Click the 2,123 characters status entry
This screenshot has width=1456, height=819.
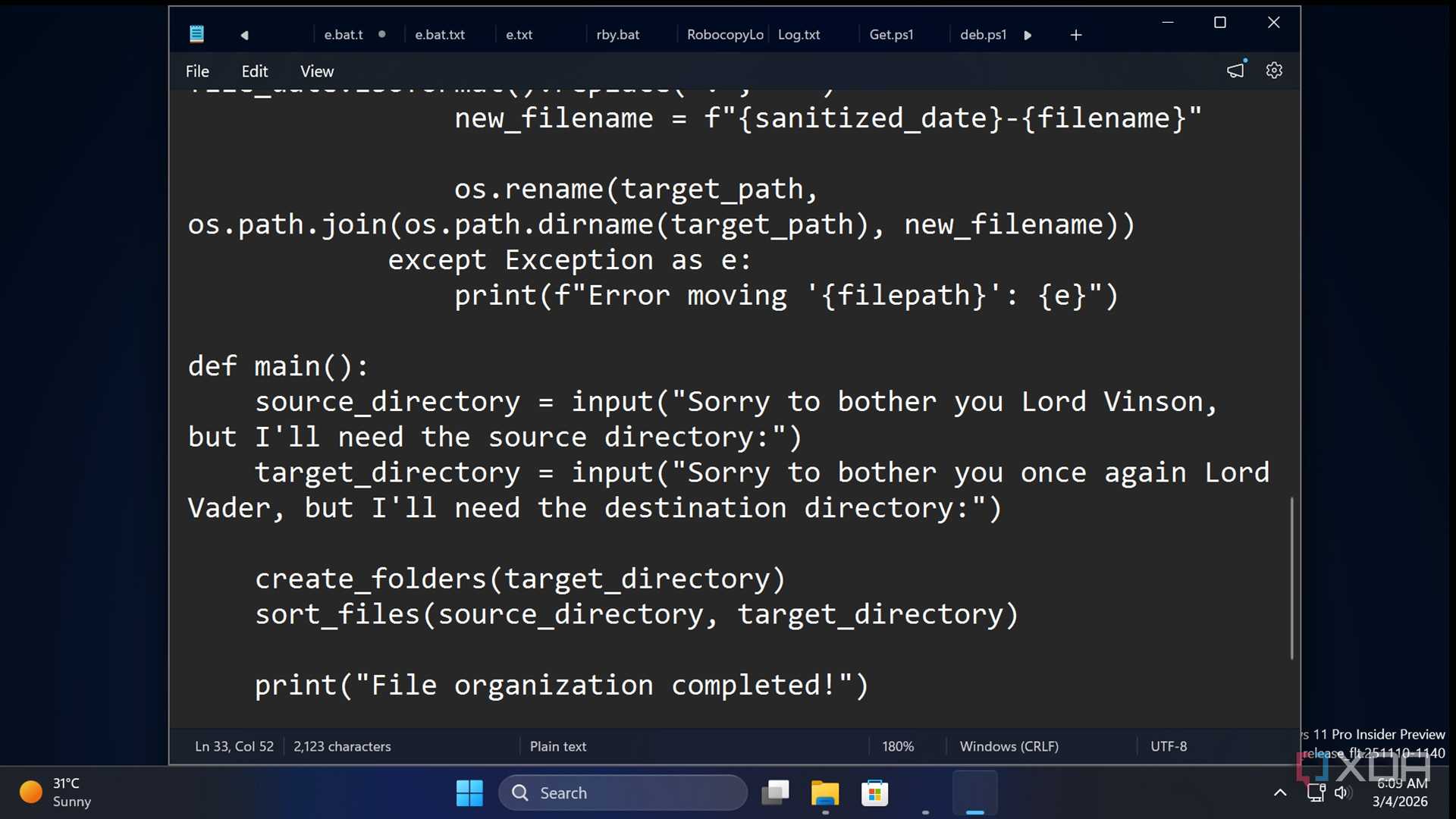coord(342,747)
